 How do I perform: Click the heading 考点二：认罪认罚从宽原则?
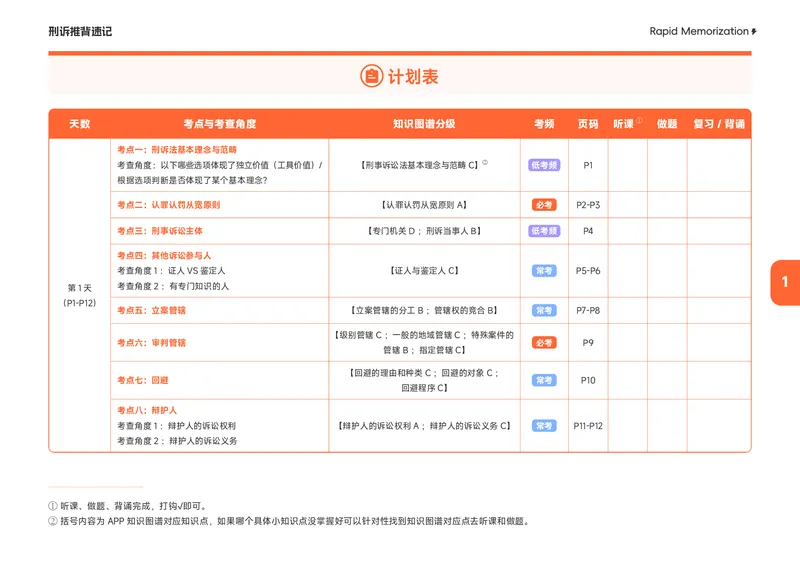pyautogui.click(x=168, y=205)
